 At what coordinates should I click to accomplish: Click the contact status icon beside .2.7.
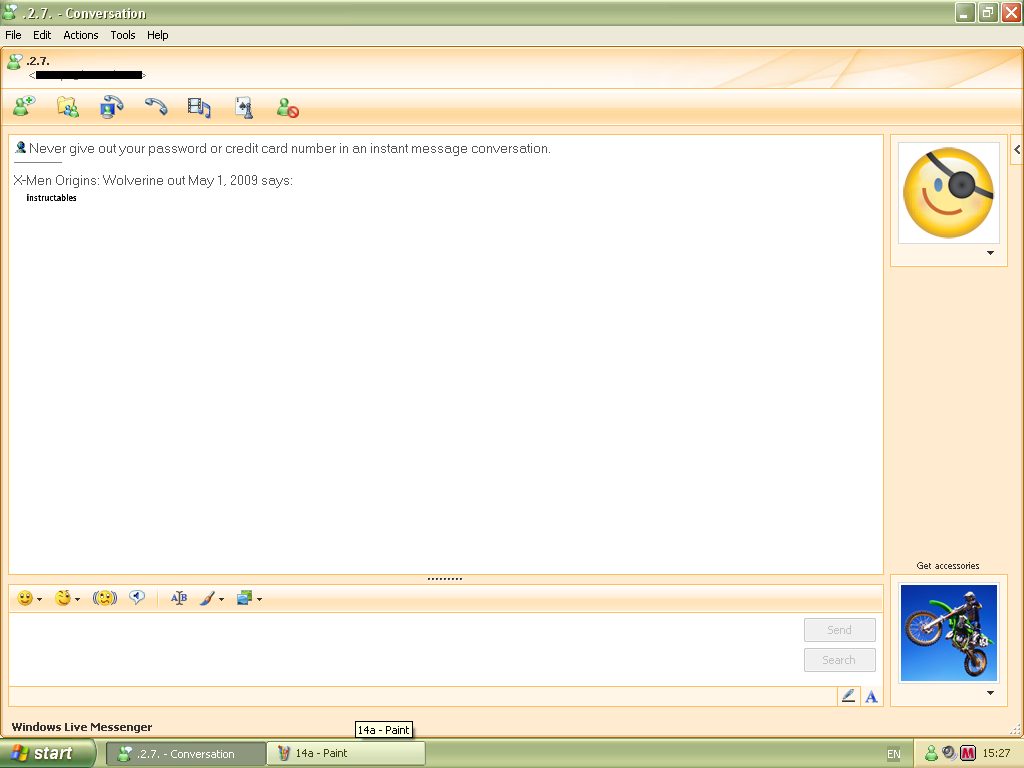(14, 62)
